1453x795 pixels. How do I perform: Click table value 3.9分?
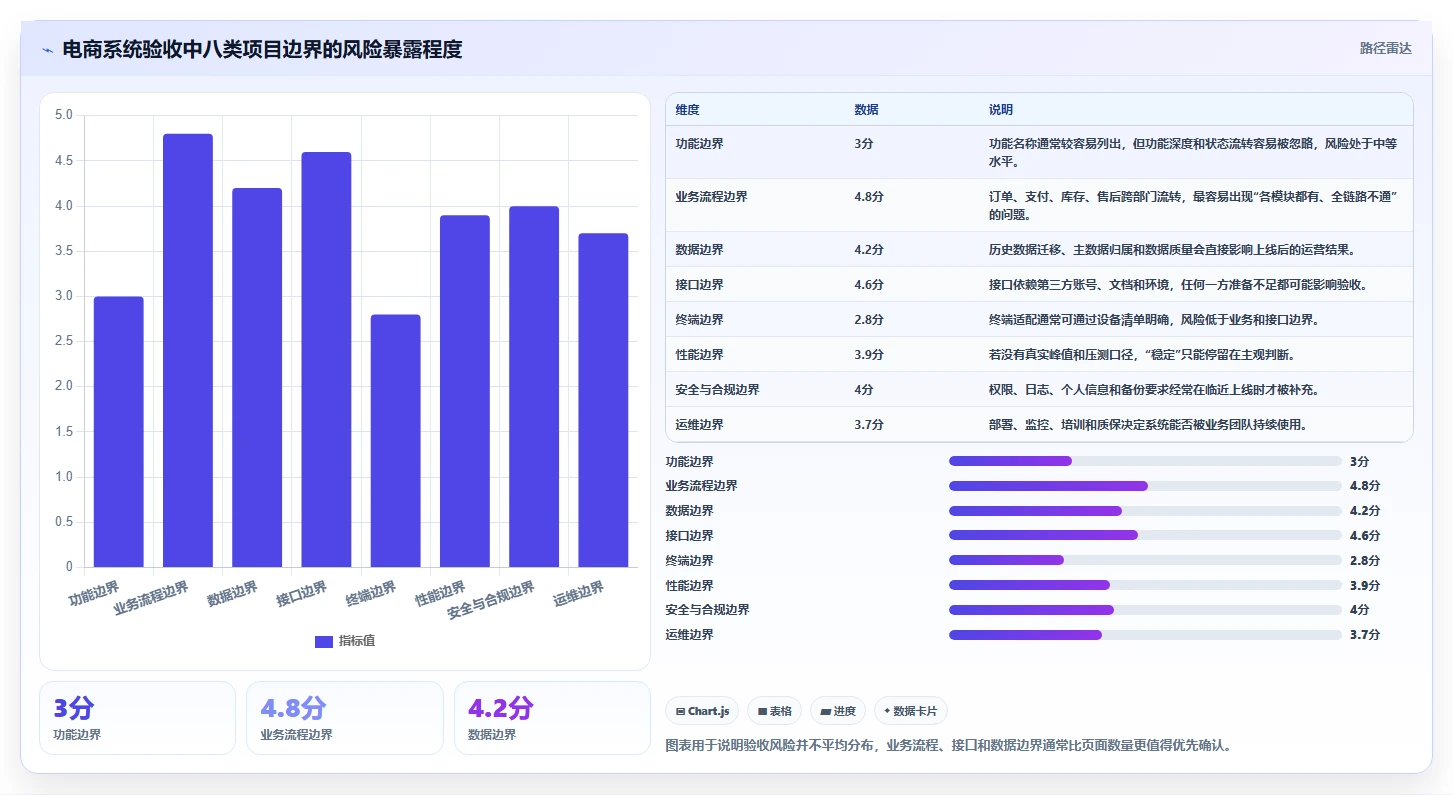pos(869,355)
